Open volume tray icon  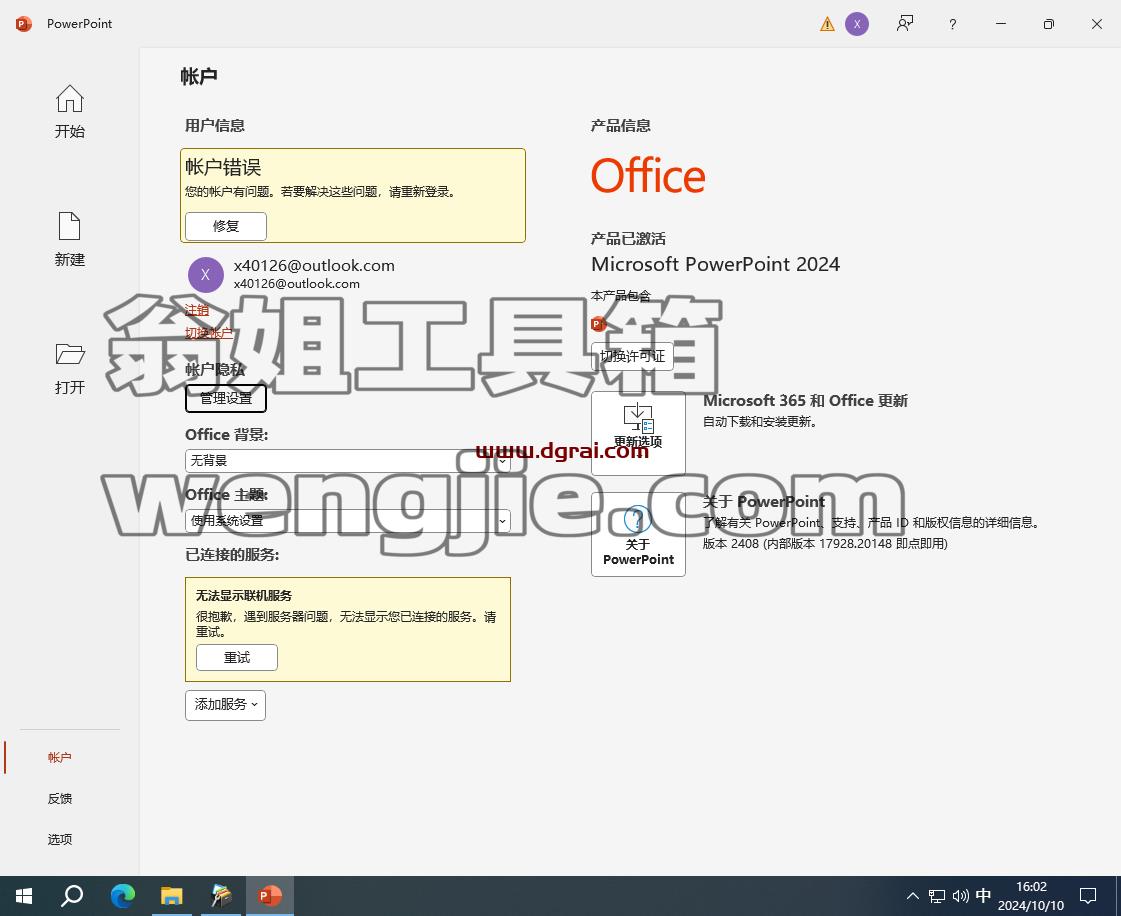pyautogui.click(x=961, y=896)
